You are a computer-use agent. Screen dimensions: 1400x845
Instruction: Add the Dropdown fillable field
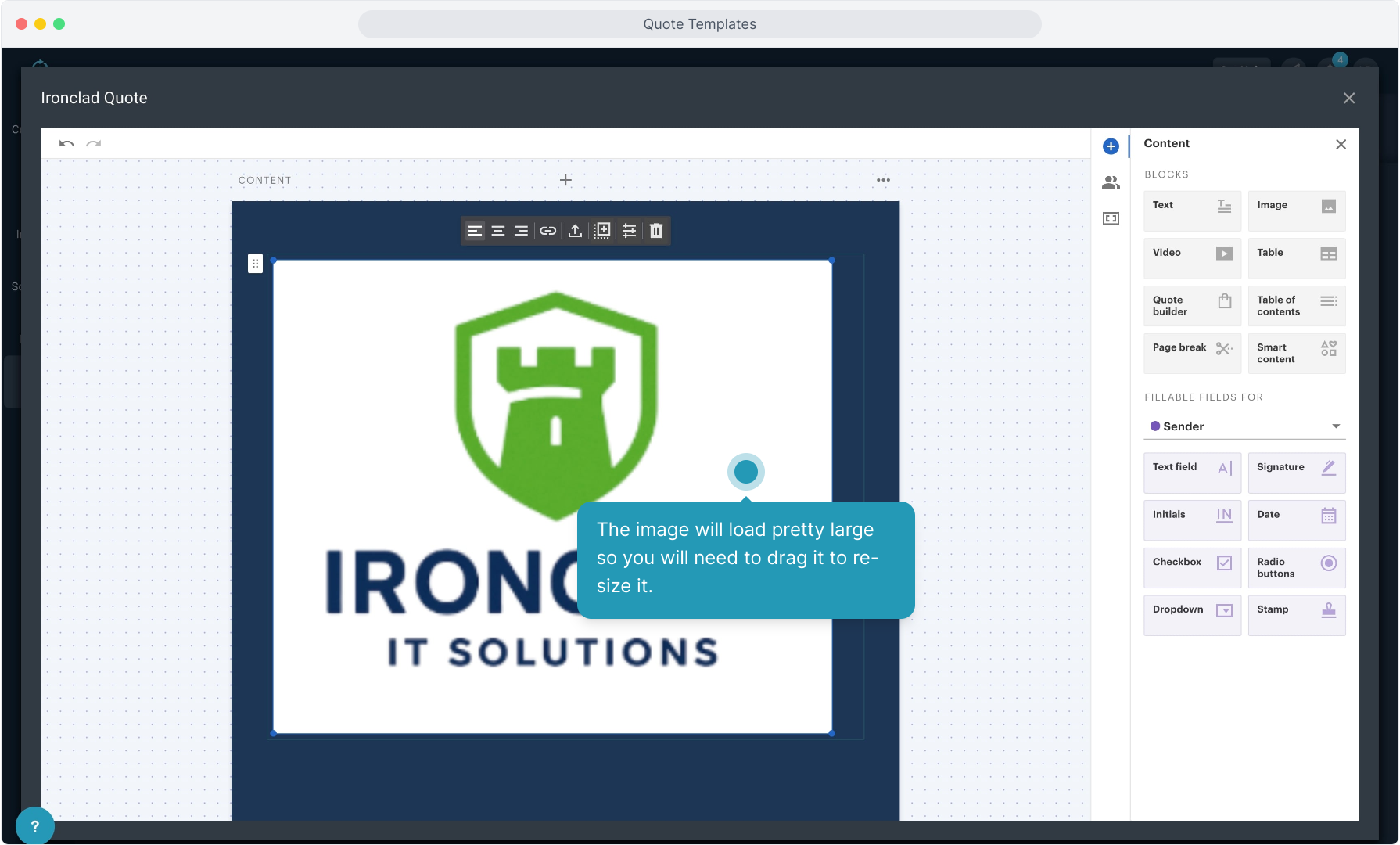(x=1192, y=615)
